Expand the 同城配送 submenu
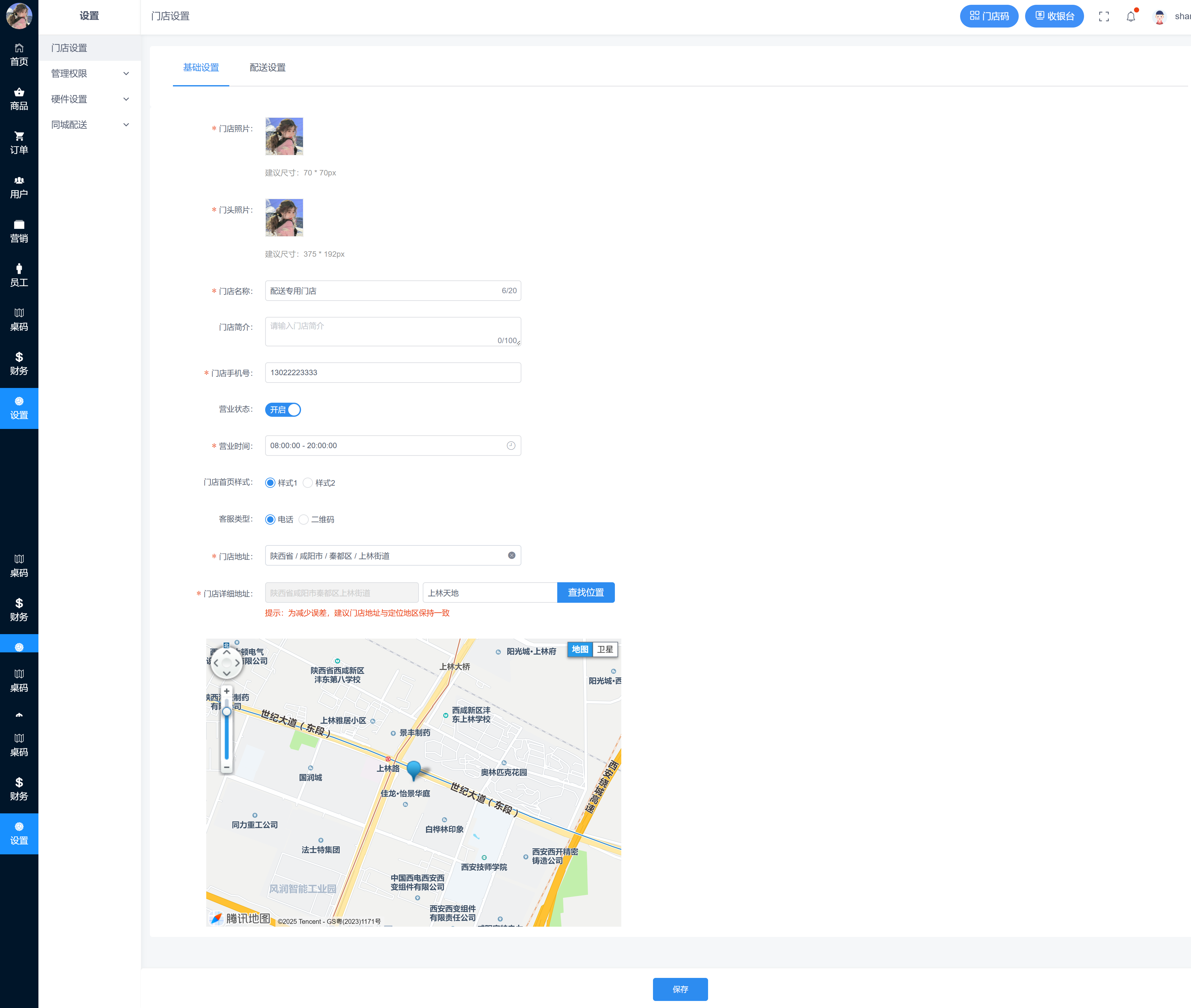Image resolution: width=1191 pixels, height=1008 pixels. [89, 125]
